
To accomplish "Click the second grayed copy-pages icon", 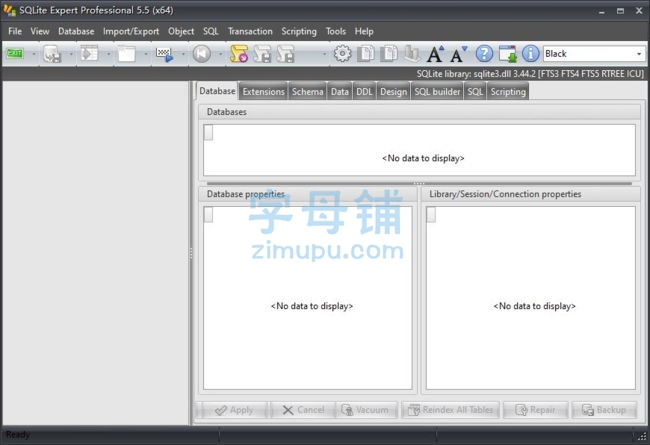I will [389, 54].
